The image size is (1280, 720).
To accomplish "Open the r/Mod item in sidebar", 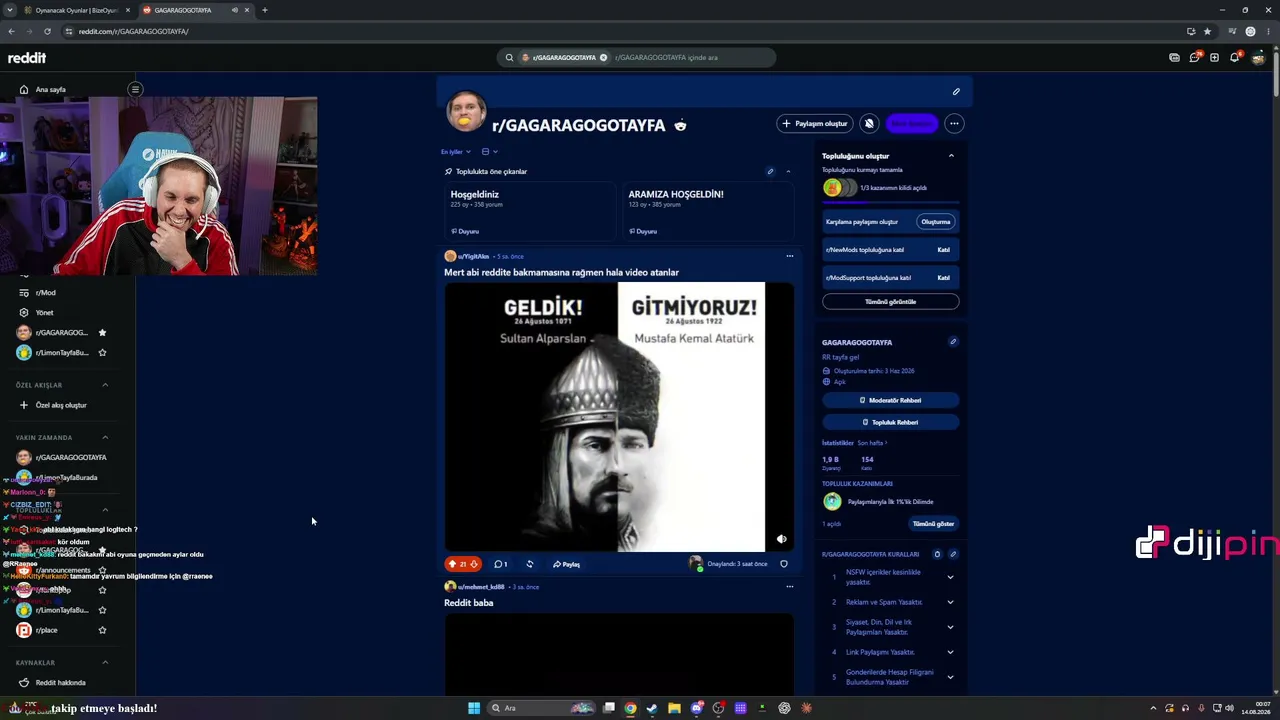I will 37,293.
